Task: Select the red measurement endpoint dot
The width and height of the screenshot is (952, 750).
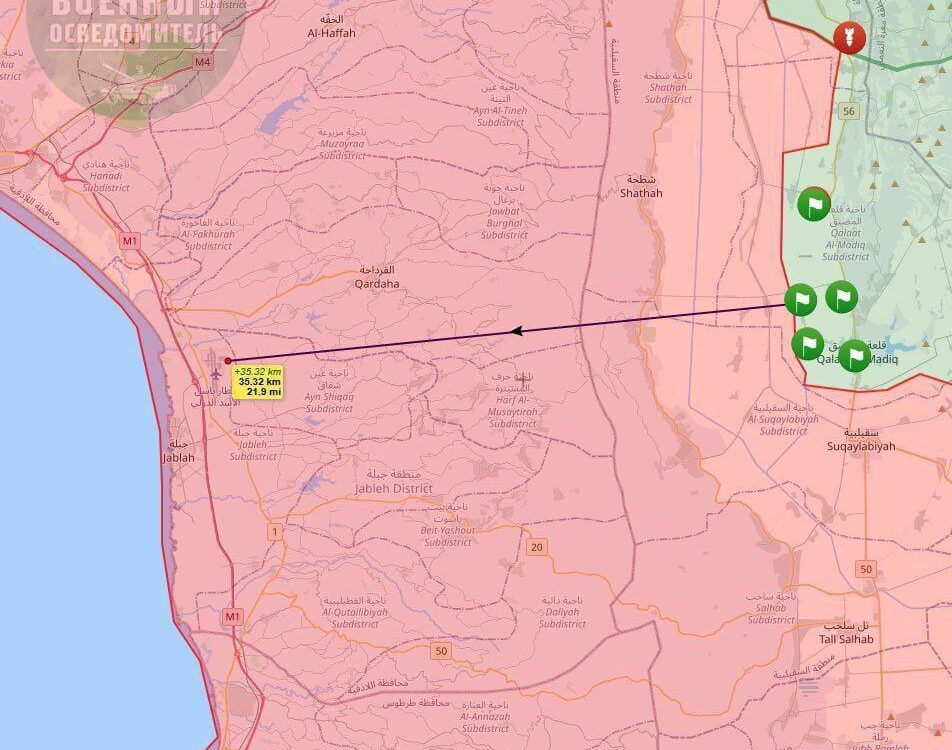Action: tap(228, 361)
